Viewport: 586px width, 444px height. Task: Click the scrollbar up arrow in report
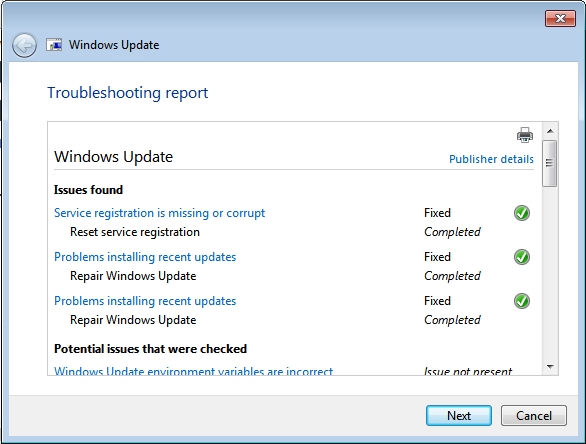550,131
